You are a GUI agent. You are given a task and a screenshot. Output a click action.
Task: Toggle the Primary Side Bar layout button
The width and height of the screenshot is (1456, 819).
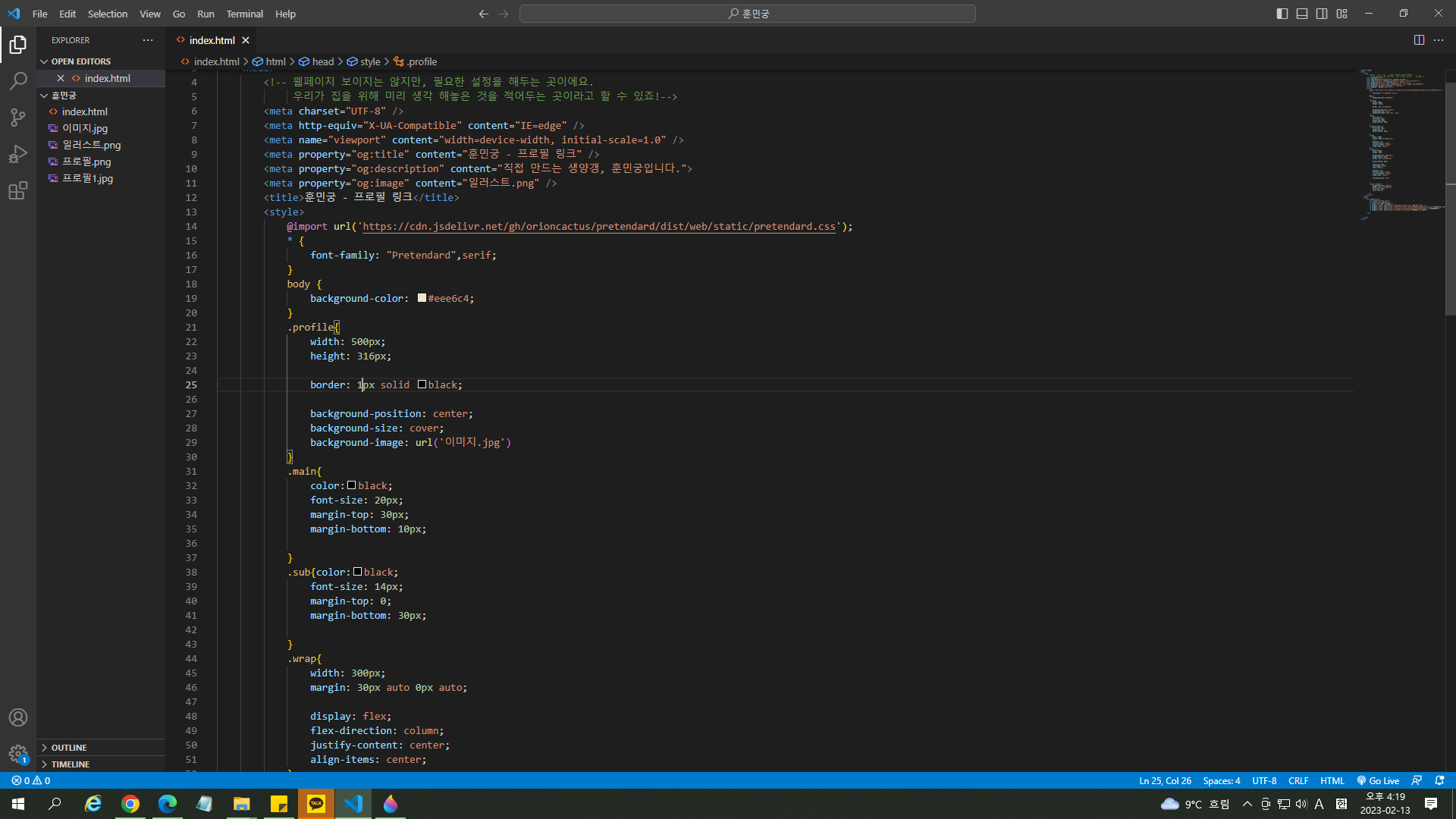1282,14
